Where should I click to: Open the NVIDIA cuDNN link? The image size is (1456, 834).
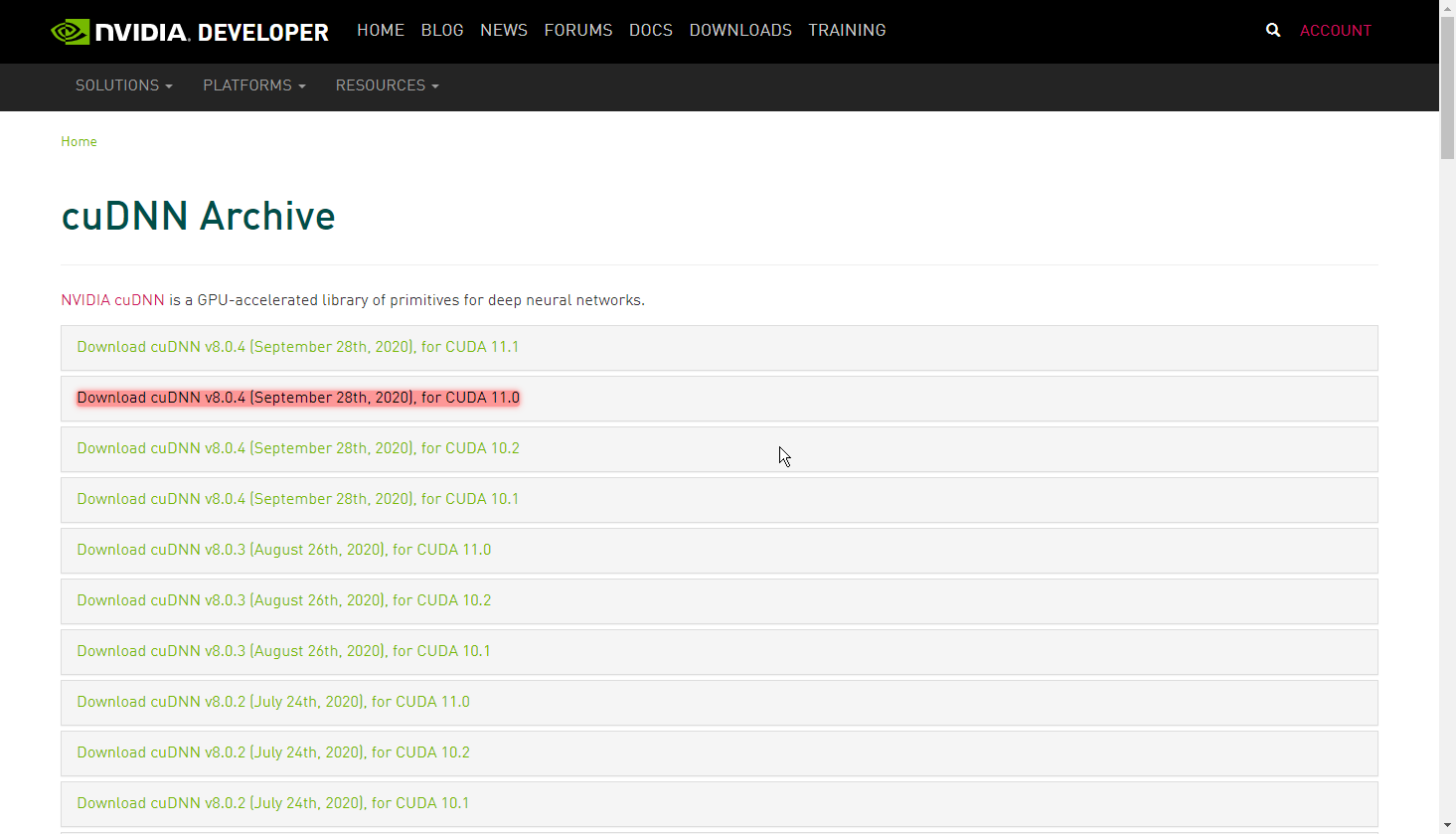pyautogui.click(x=112, y=300)
